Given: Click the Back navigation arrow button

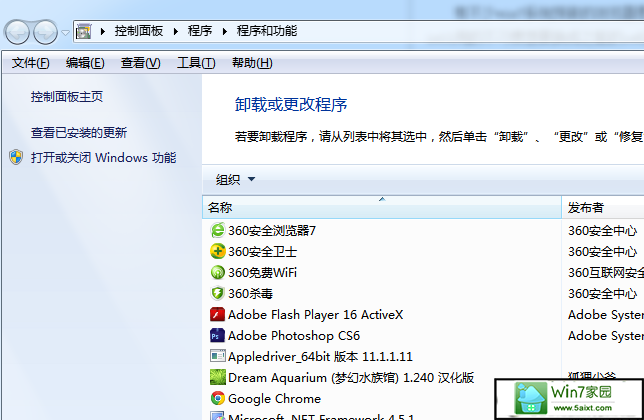Looking at the screenshot, I should point(17,32).
